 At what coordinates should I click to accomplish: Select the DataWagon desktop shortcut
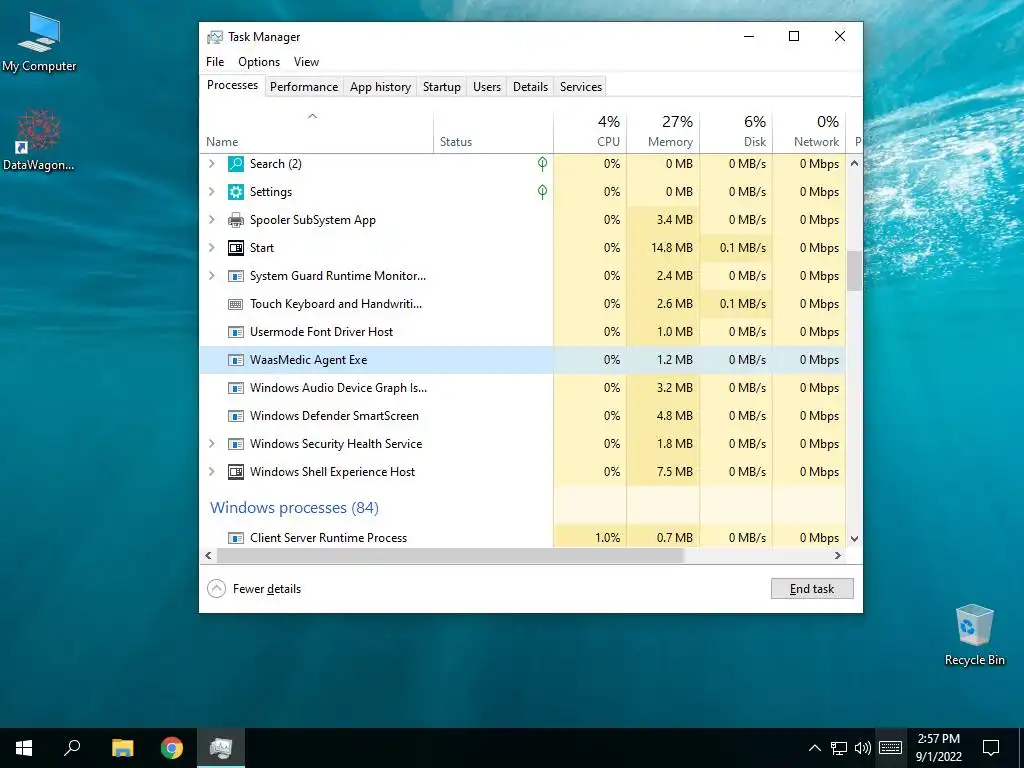[x=39, y=141]
